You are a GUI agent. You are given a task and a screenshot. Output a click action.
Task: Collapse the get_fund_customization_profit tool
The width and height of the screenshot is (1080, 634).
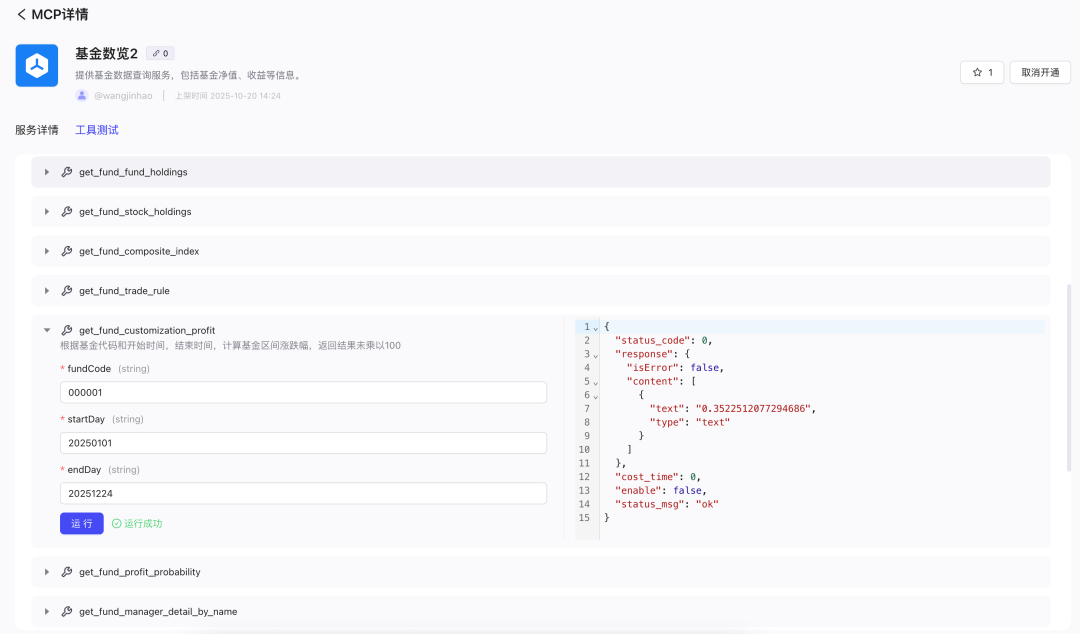click(x=47, y=330)
